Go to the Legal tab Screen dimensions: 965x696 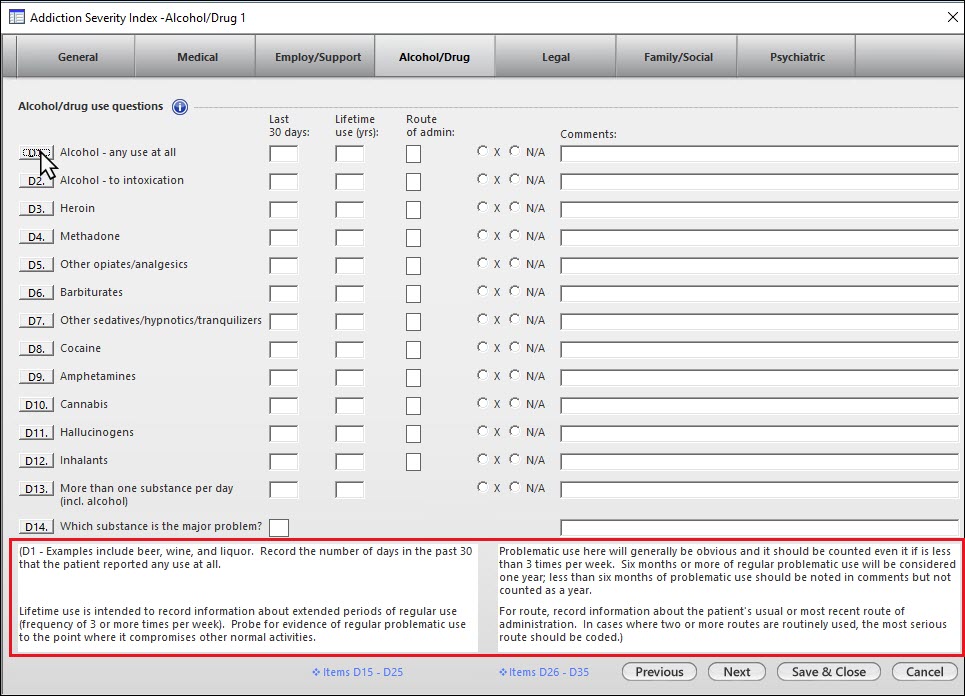click(x=555, y=57)
